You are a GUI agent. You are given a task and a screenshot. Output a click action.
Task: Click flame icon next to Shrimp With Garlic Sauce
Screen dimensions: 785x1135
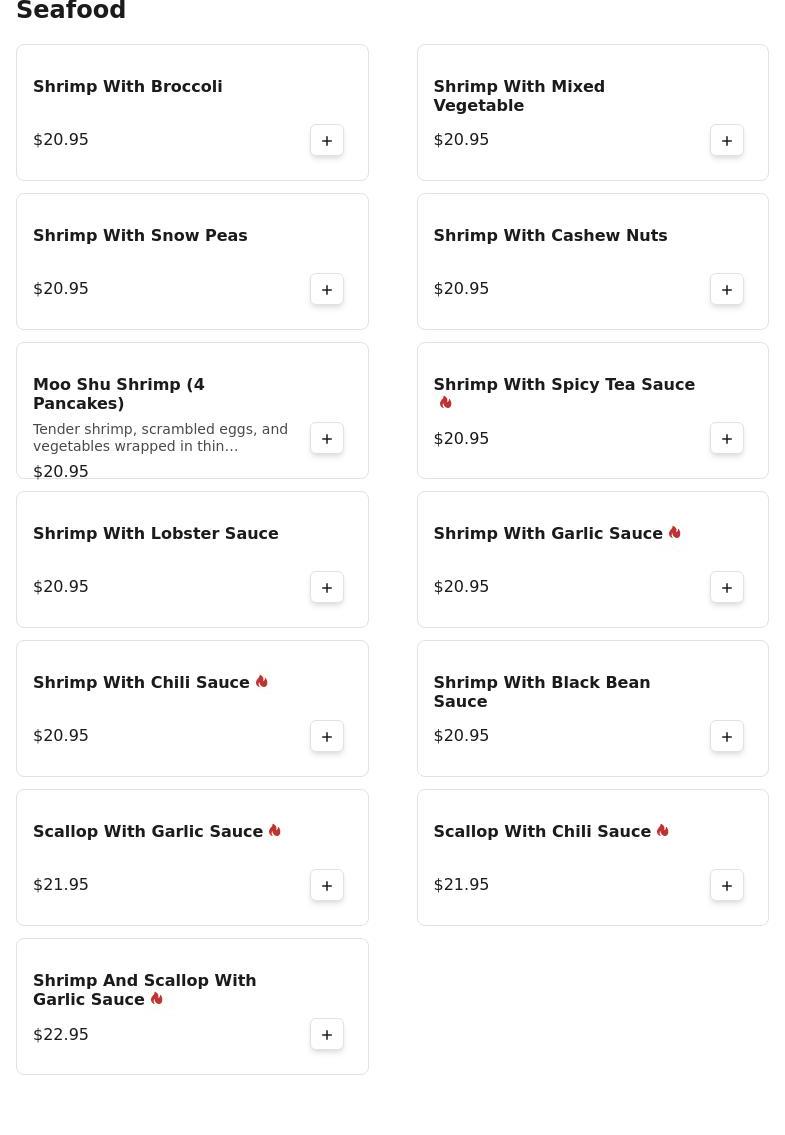click(674, 533)
